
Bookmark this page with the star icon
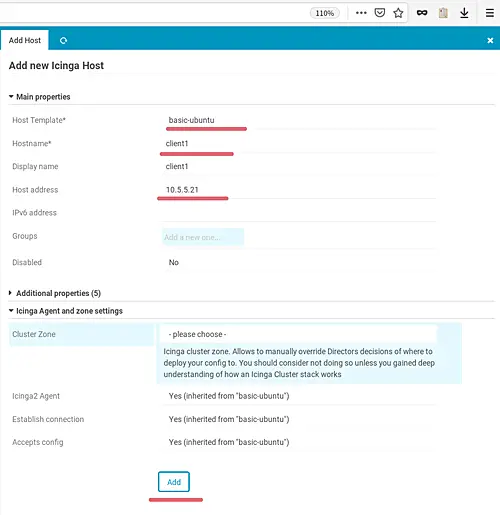(x=398, y=13)
